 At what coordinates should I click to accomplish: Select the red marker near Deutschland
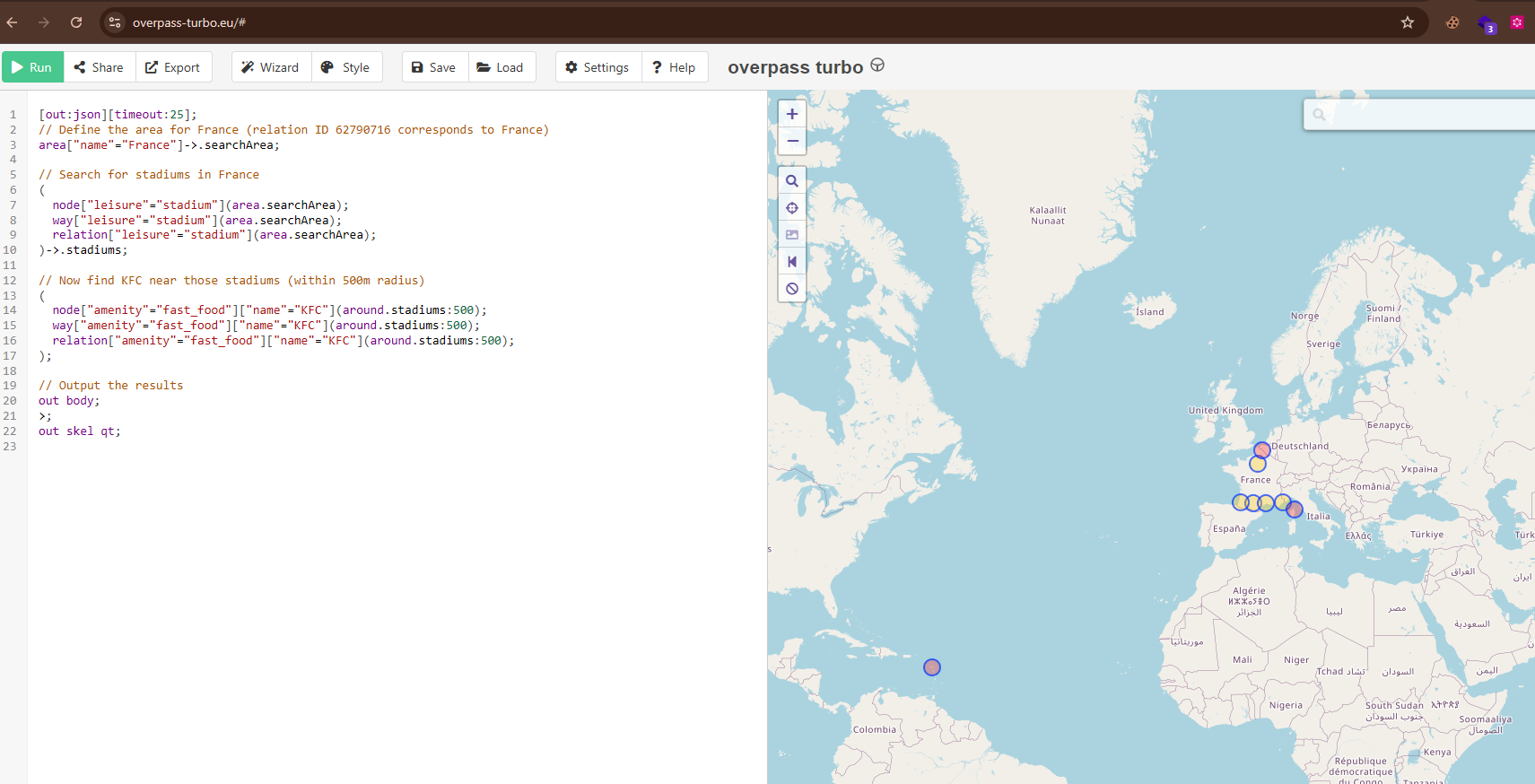click(1262, 450)
